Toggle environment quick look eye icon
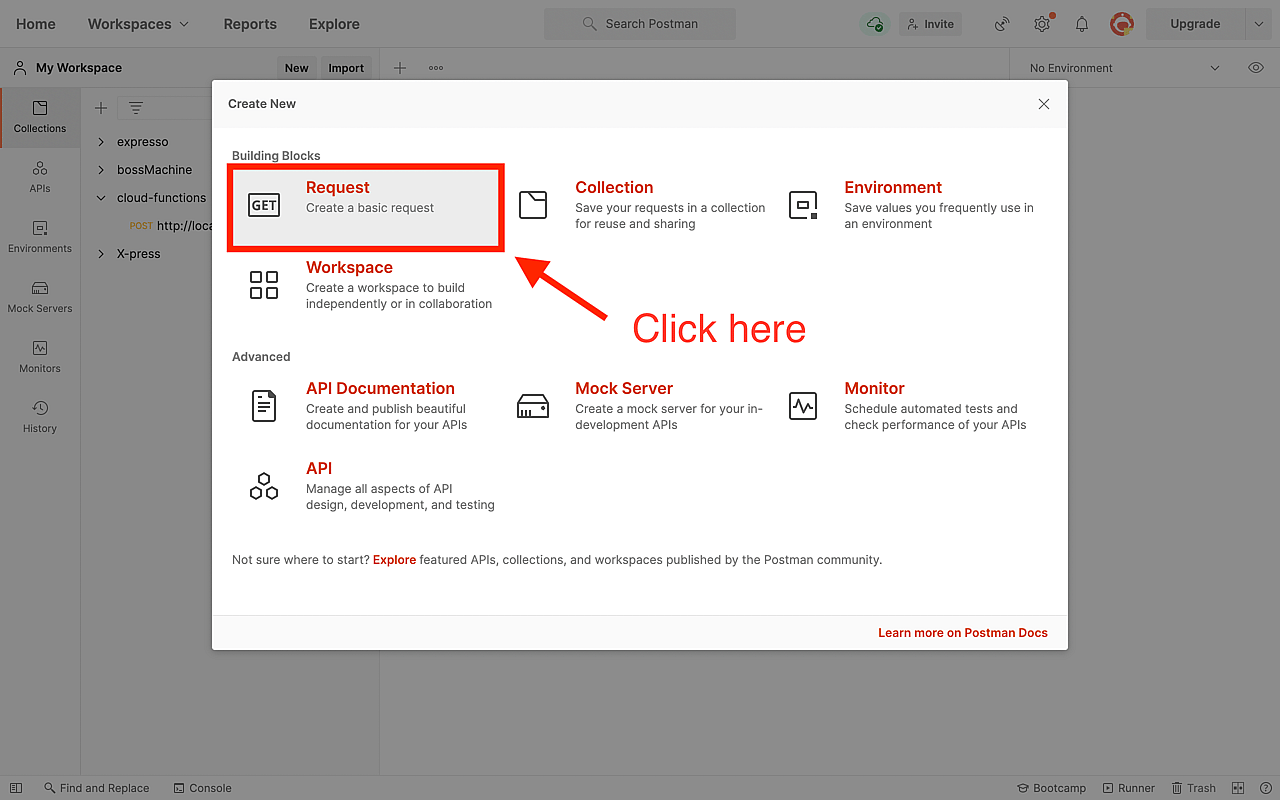The height and width of the screenshot is (800, 1280). point(1256,68)
